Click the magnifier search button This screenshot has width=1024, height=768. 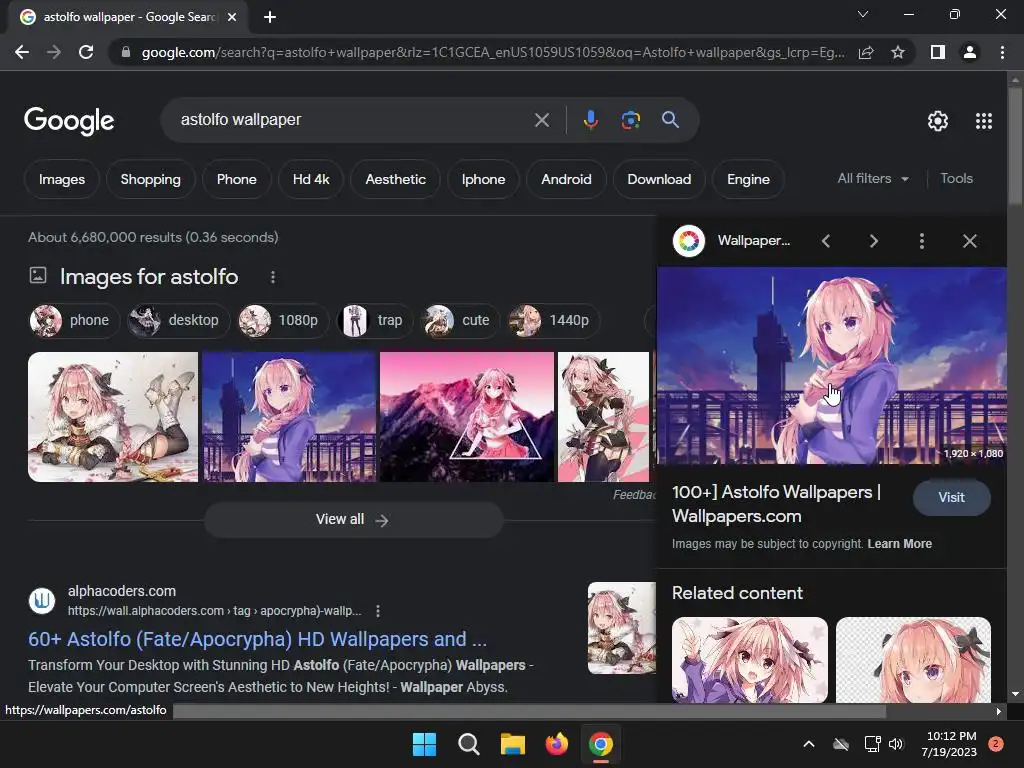click(670, 120)
